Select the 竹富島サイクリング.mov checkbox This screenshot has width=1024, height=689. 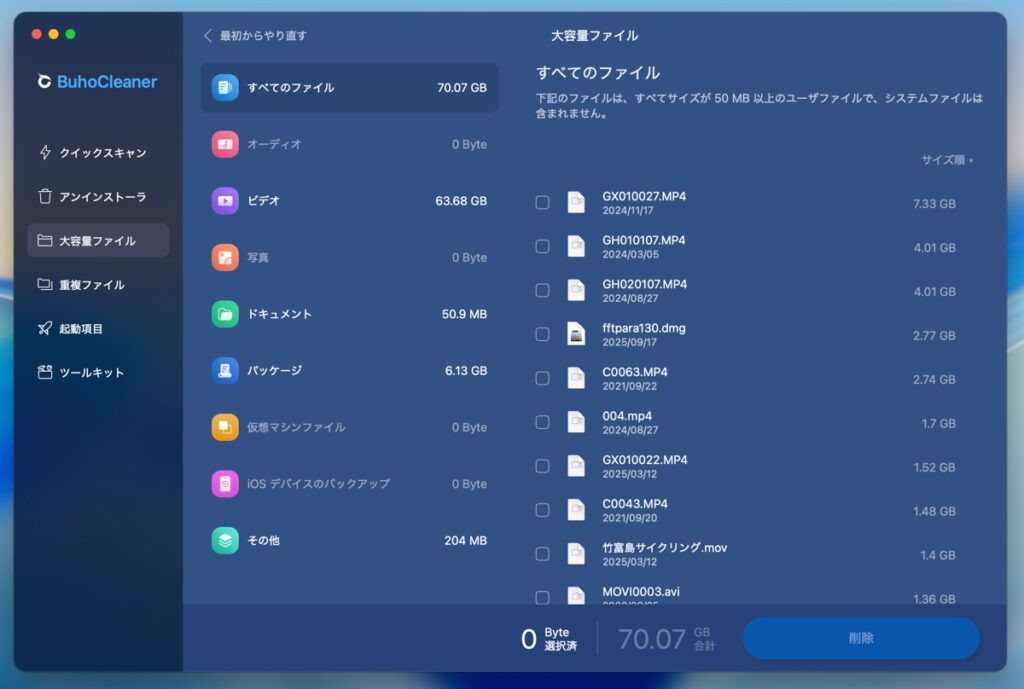(542, 554)
